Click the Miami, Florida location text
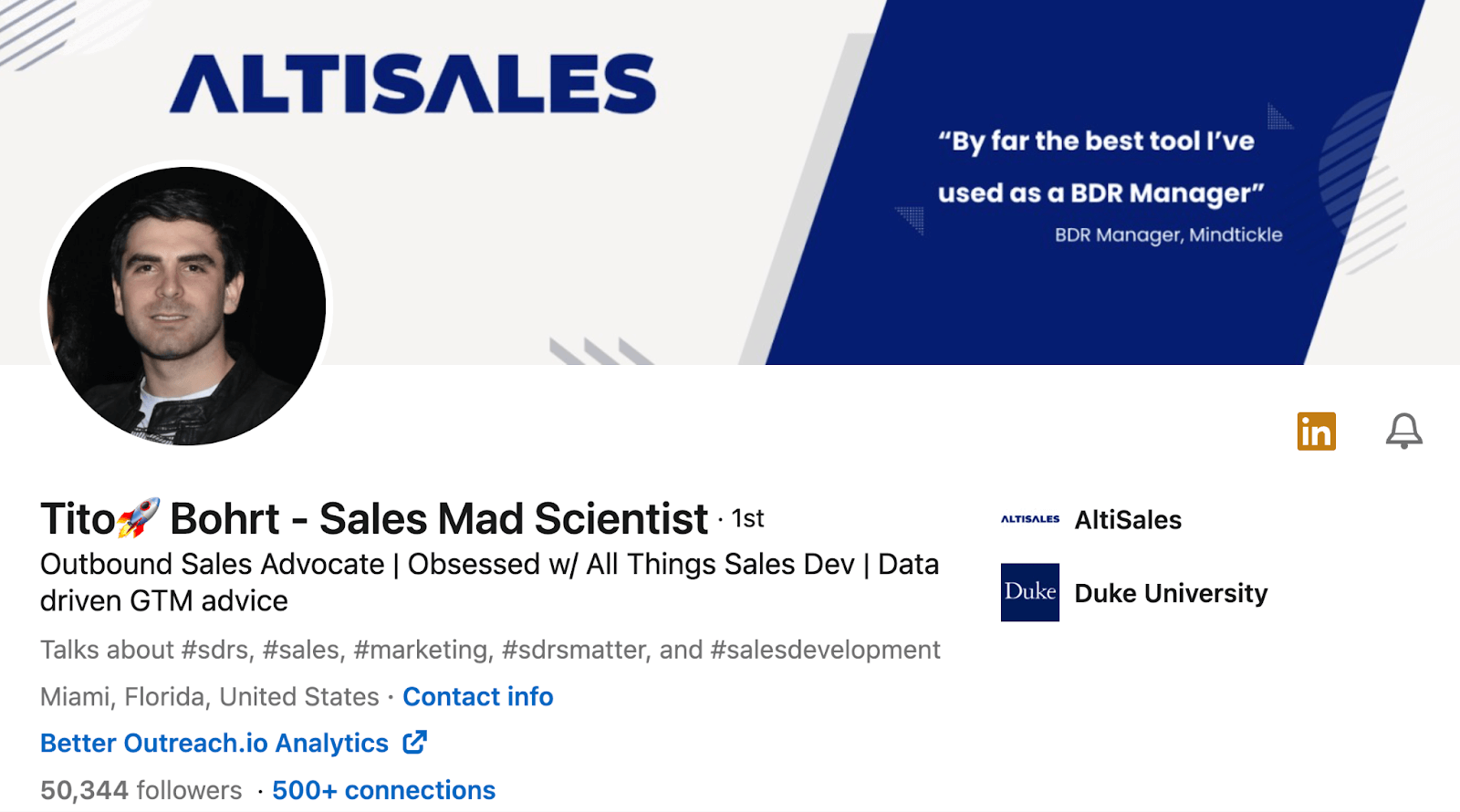This screenshot has width=1460, height=812. click(209, 697)
